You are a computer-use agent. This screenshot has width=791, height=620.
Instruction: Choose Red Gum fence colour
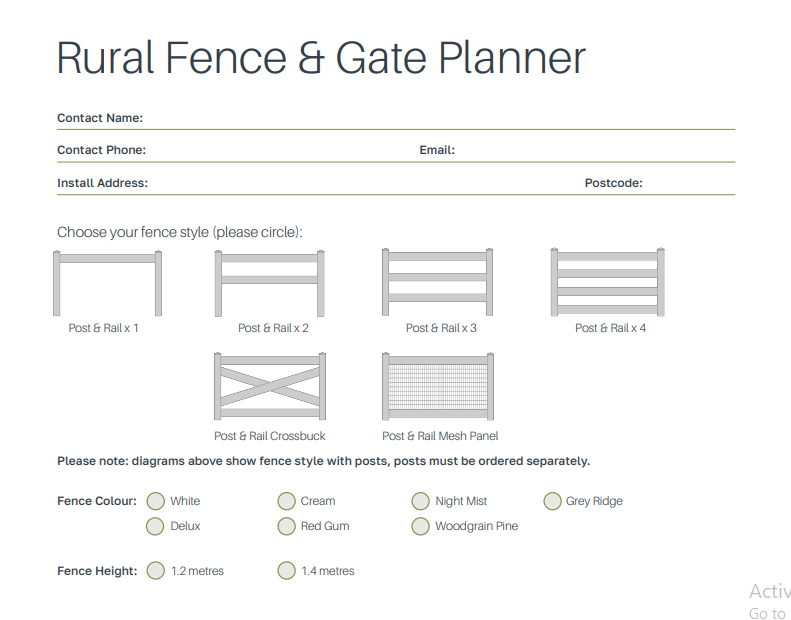287,526
